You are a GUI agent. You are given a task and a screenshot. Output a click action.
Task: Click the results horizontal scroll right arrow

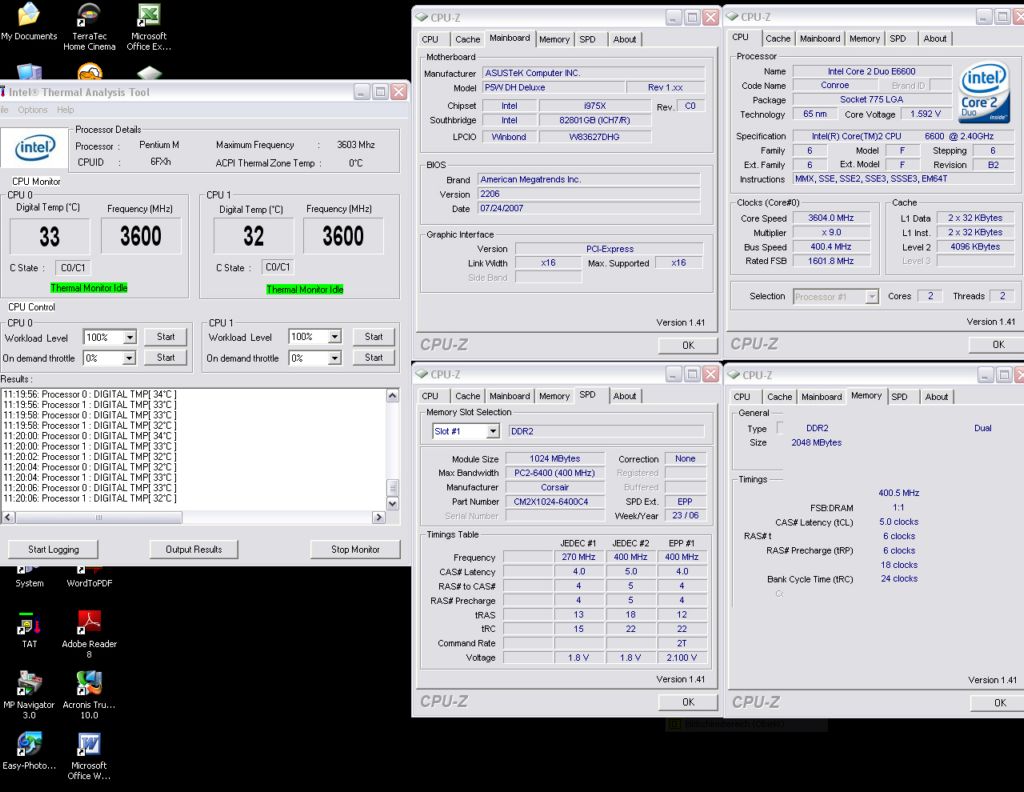(x=379, y=517)
